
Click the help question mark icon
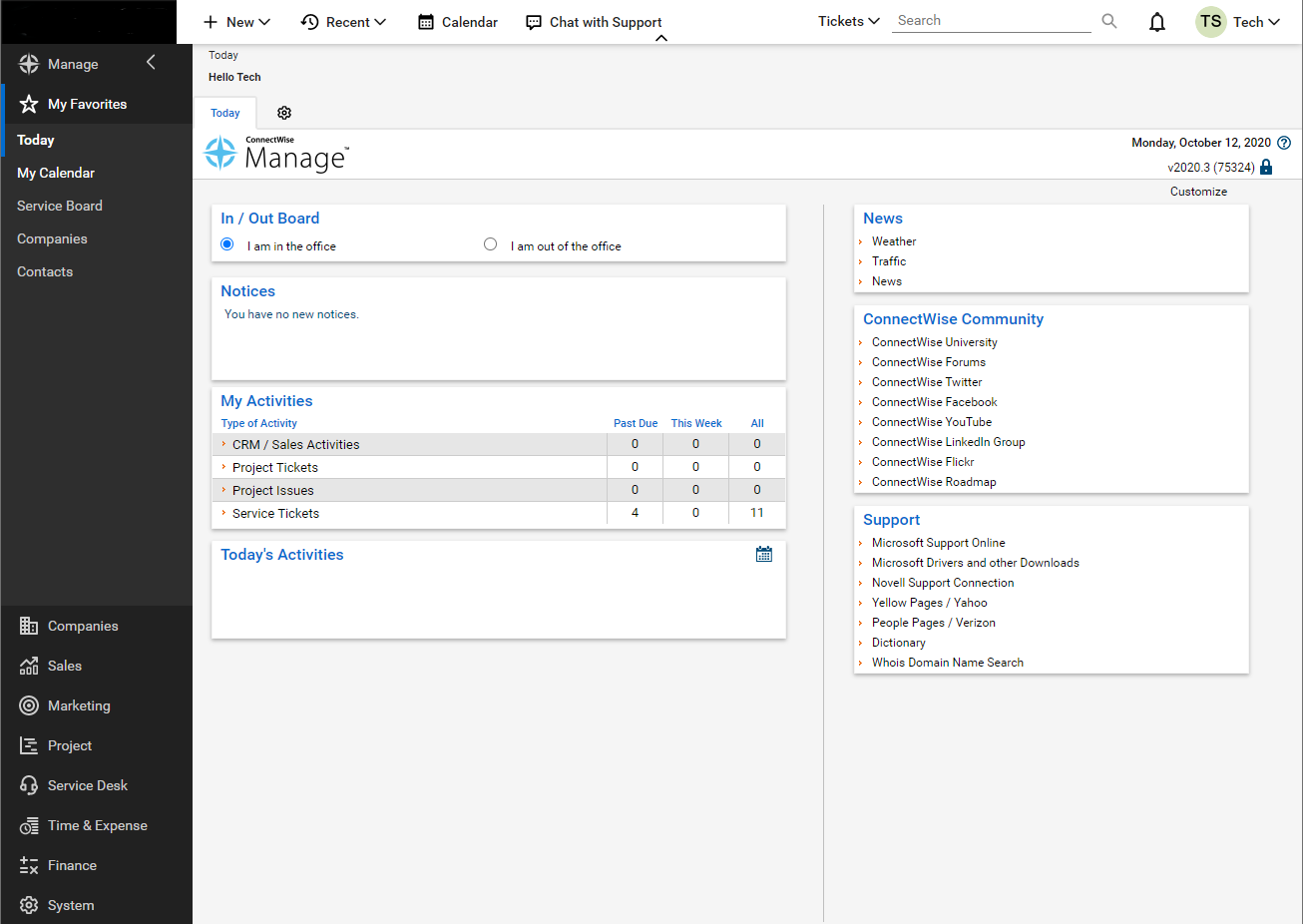[1284, 143]
